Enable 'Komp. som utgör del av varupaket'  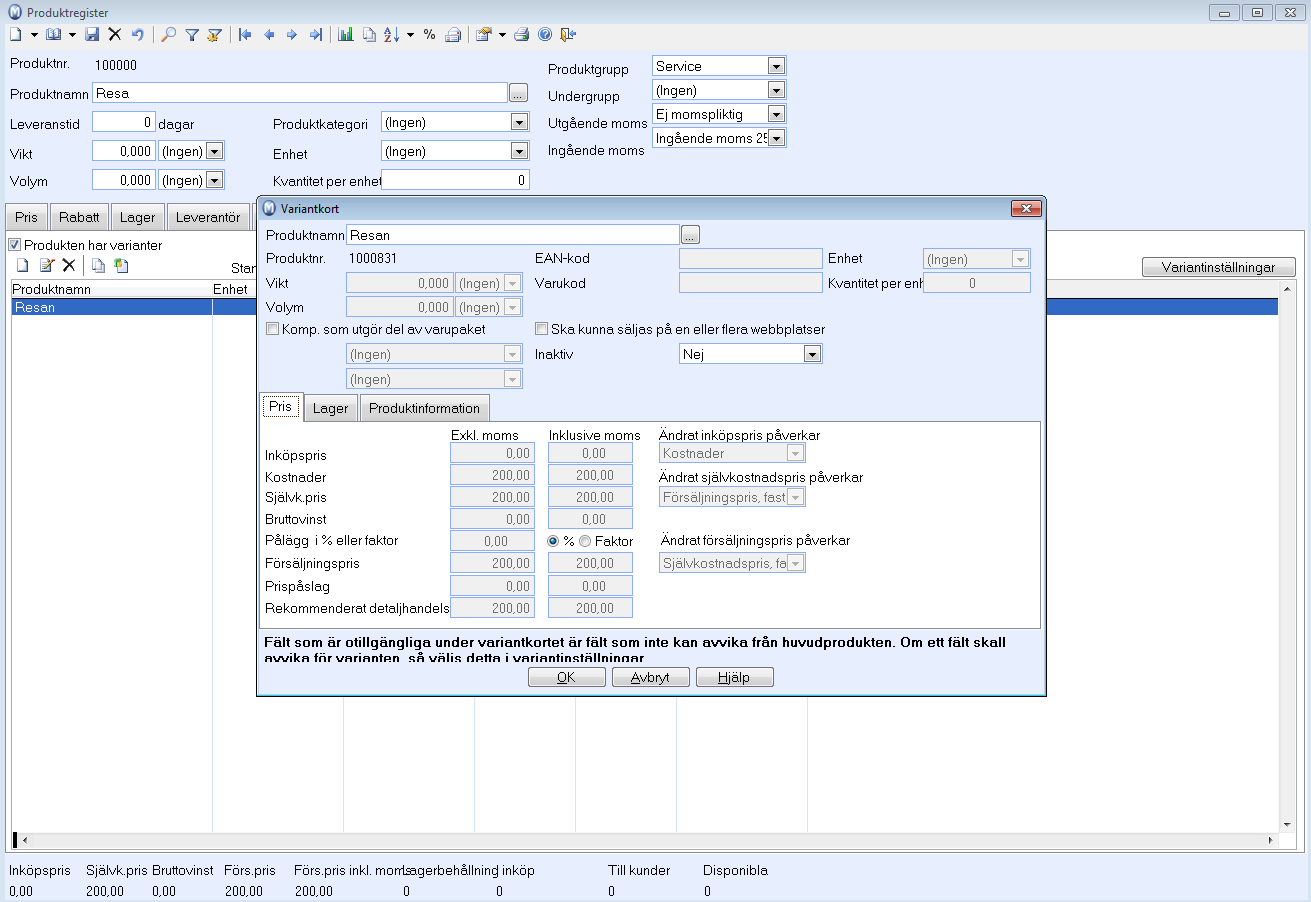(x=273, y=329)
